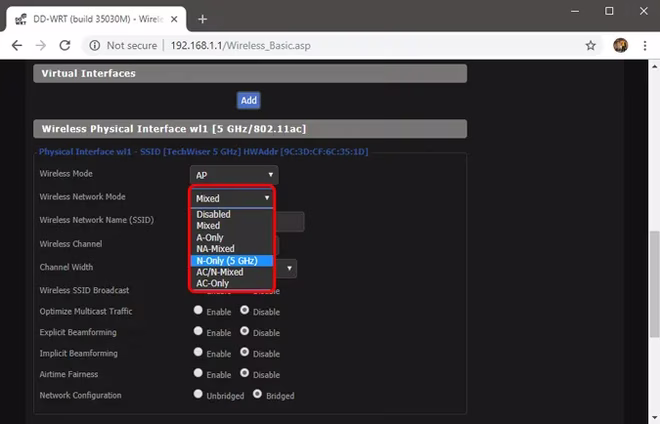Close the DD-WRT browser tab
Image resolution: width=660 pixels, height=424 pixels.
click(x=174, y=19)
